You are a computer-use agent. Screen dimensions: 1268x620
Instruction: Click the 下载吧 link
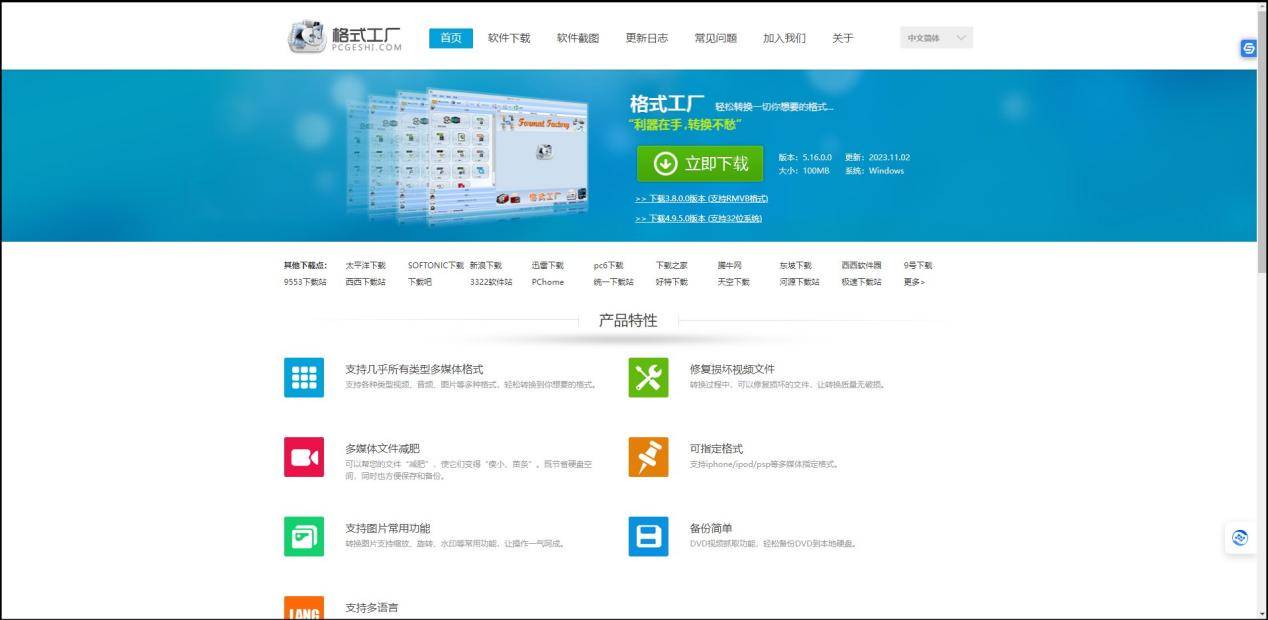point(420,282)
